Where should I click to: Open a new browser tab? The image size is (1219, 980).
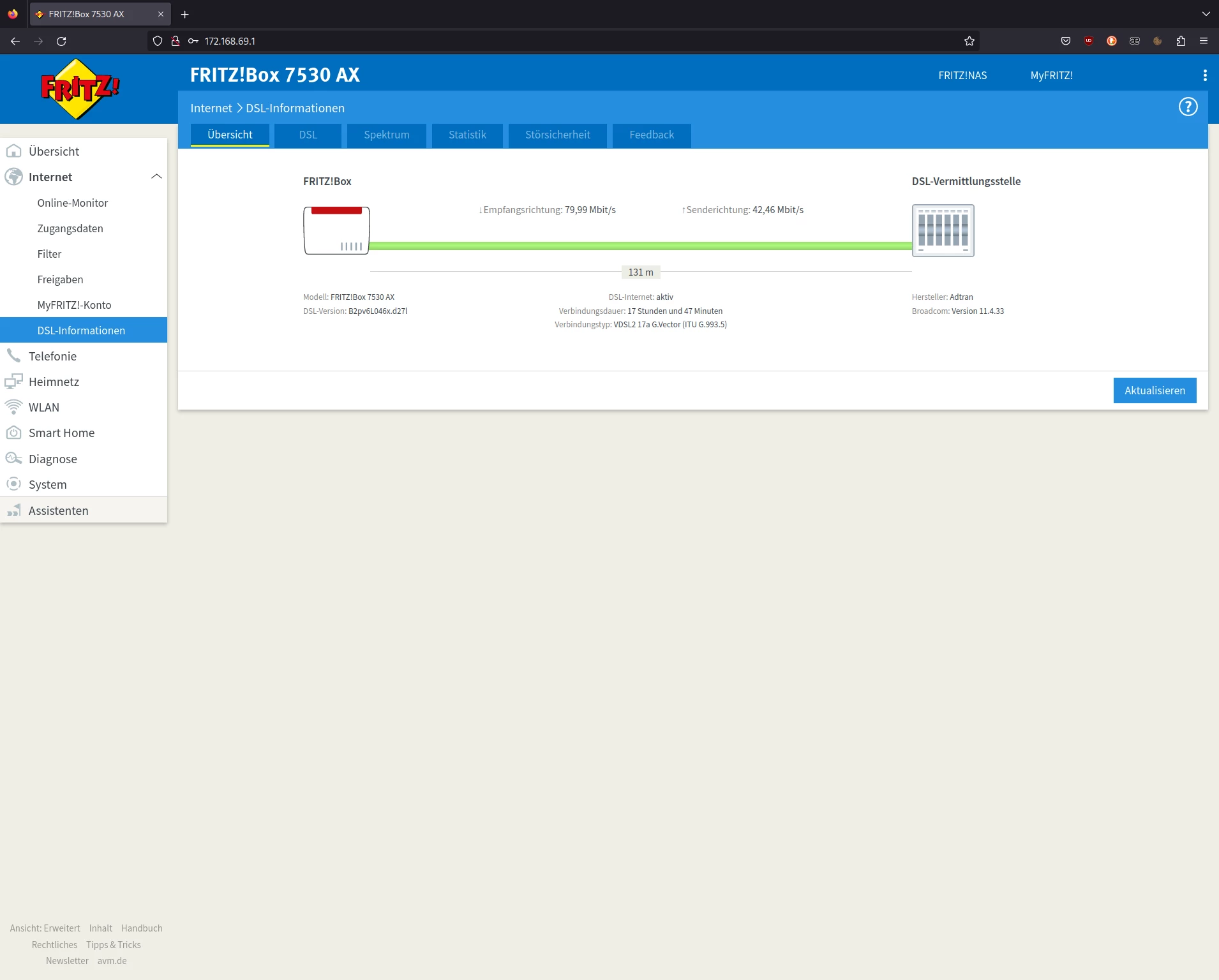185,14
